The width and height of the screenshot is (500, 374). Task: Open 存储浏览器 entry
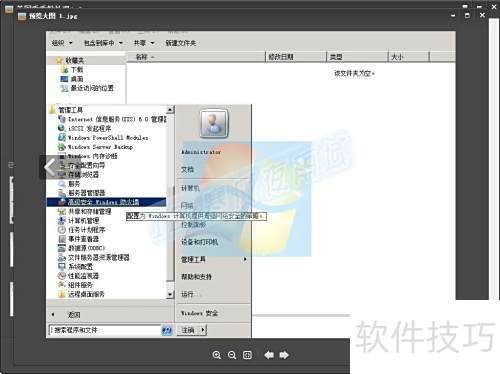point(83,174)
